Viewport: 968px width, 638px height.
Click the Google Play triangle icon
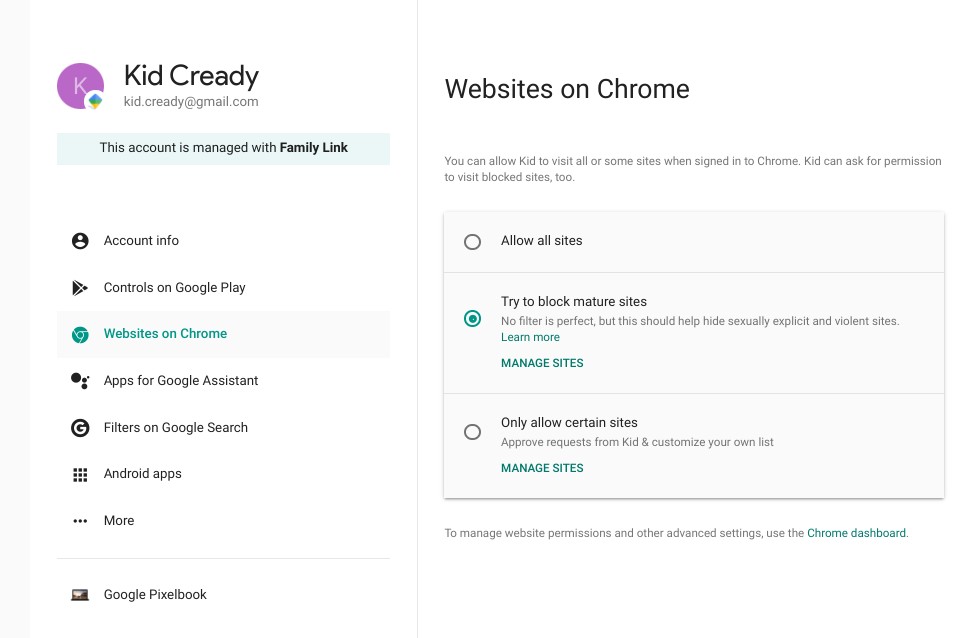tap(80, 288)
